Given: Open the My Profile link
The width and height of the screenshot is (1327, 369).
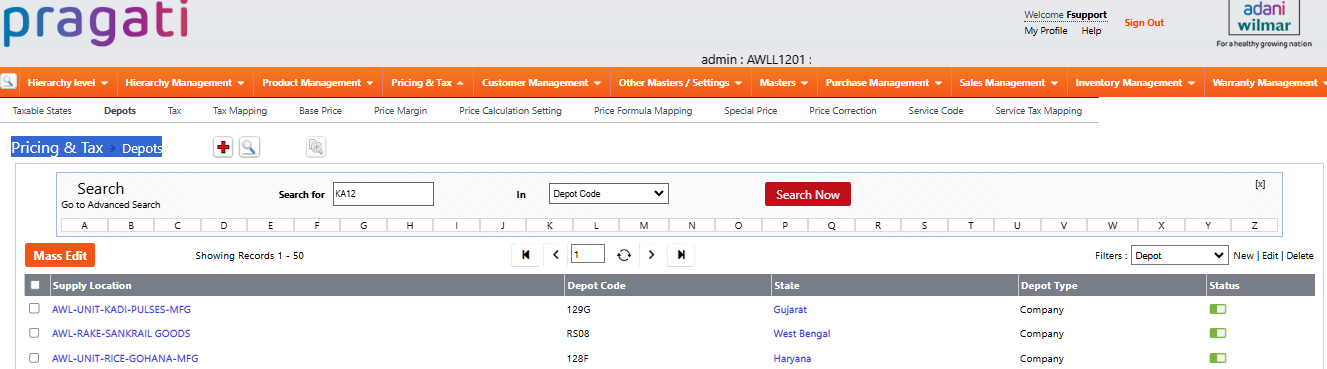Looking at the screenshot, I should 1046,31.
